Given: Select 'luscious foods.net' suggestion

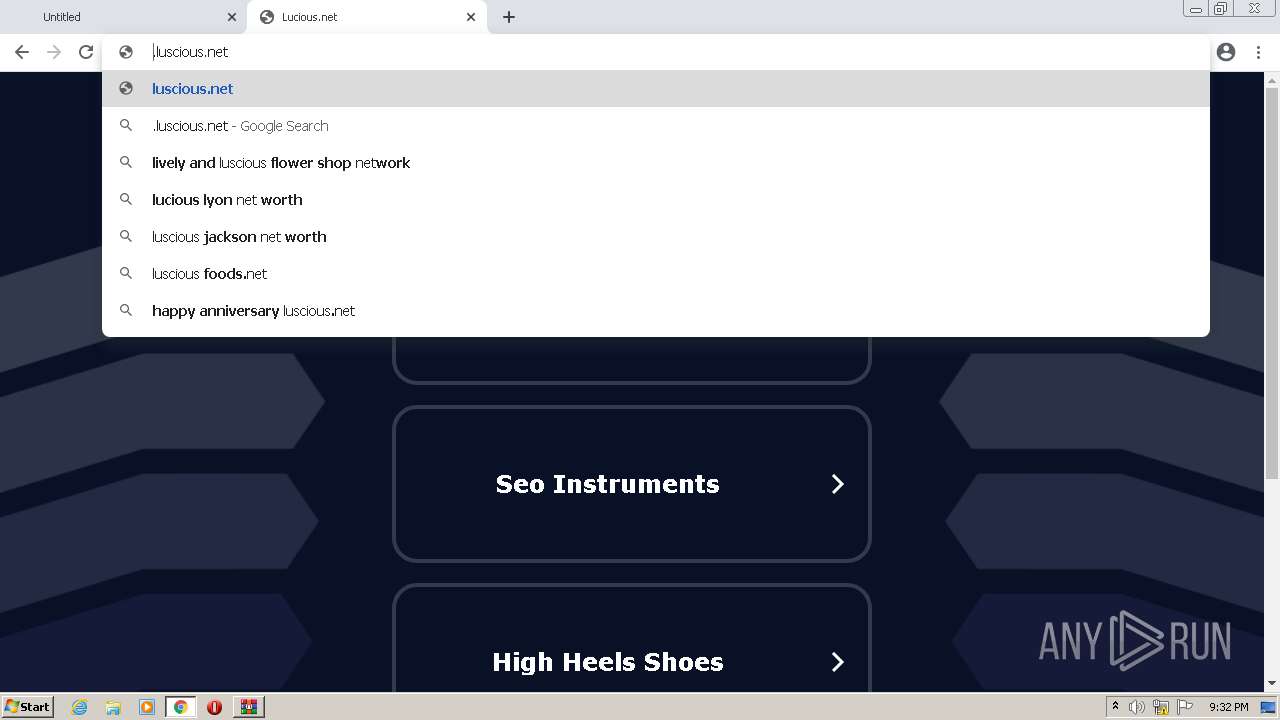Looking at the screenshot, I should 656,274.
